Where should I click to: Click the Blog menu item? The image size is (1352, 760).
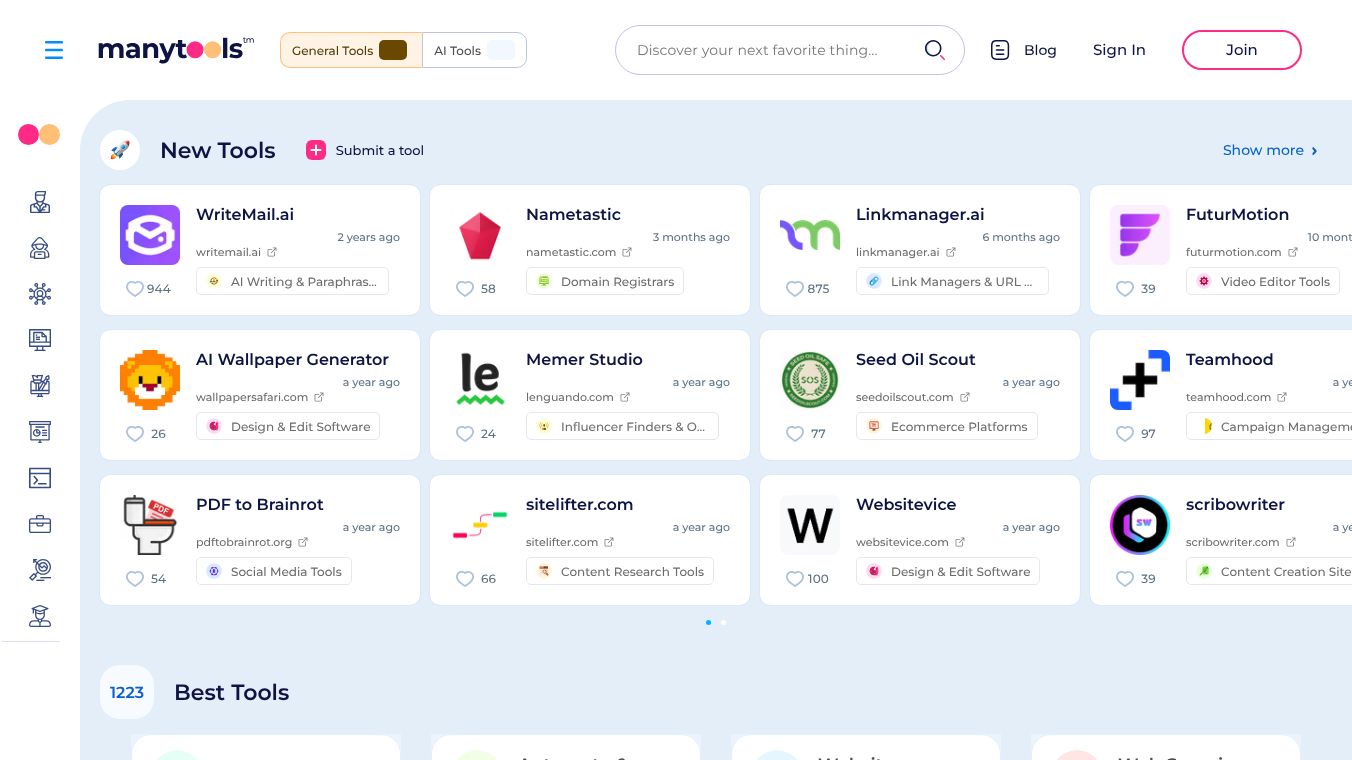[x=1040, y=50]
